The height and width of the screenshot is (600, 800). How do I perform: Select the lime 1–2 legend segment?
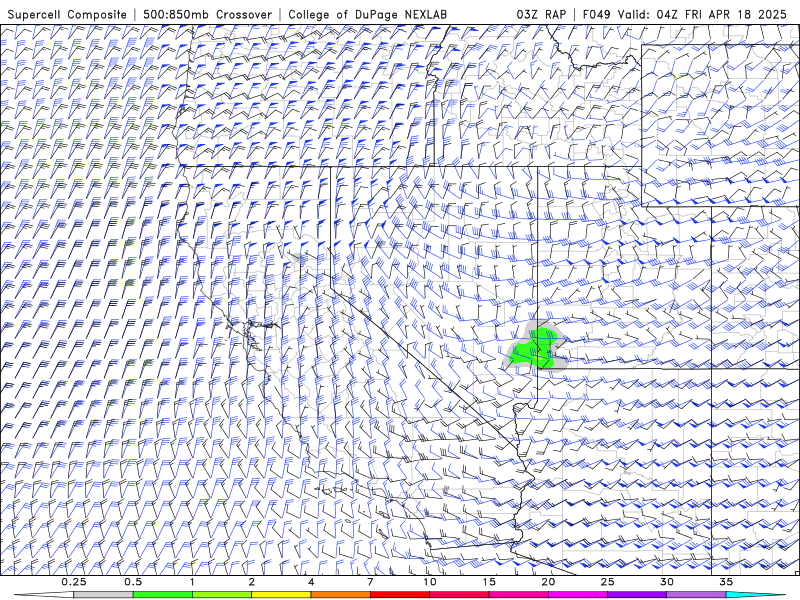click(x=222, y=595)
